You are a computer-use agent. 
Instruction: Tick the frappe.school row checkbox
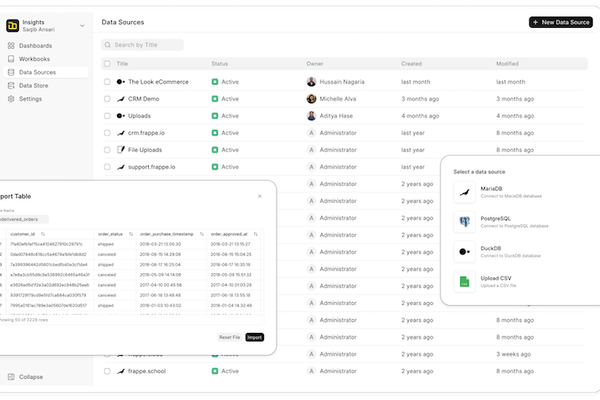107,371
